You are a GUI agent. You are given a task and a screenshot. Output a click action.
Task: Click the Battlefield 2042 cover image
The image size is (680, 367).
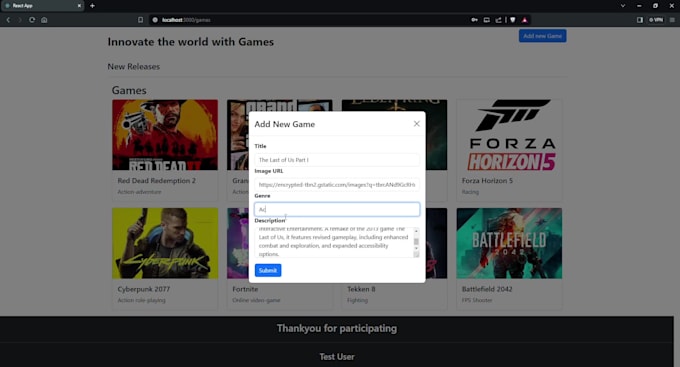509,243
